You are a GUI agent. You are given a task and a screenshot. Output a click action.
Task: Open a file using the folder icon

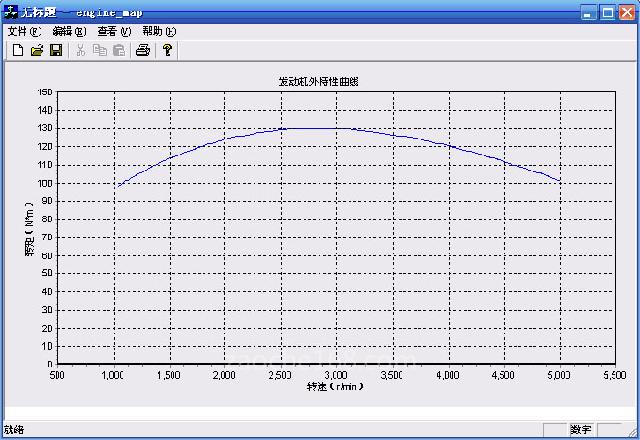click(37, 50)
